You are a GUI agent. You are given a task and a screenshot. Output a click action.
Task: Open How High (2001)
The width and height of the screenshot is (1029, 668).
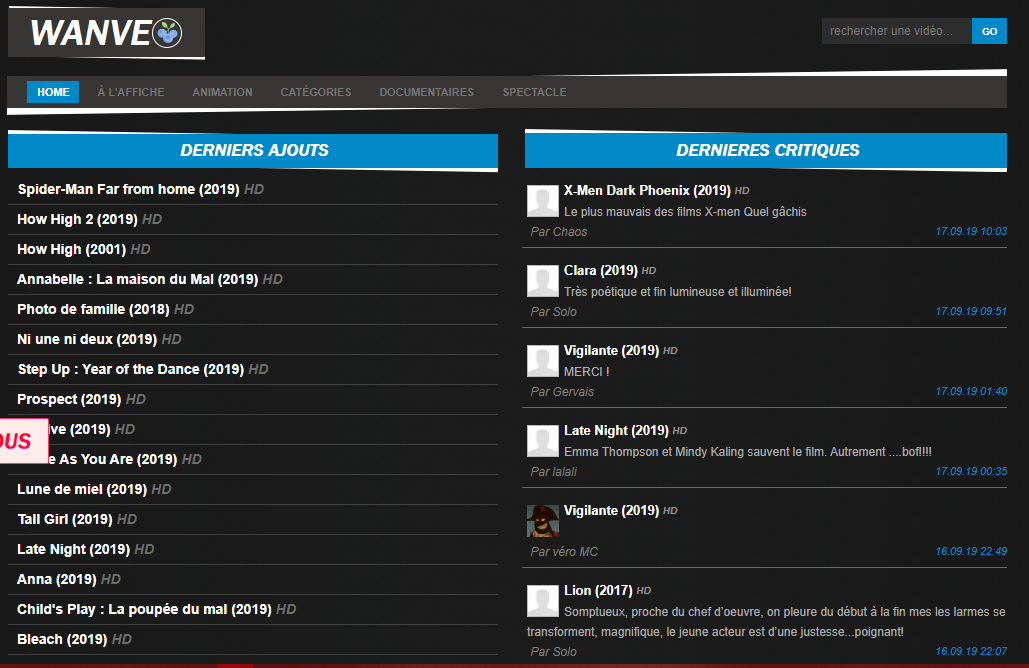coord(72,249)
